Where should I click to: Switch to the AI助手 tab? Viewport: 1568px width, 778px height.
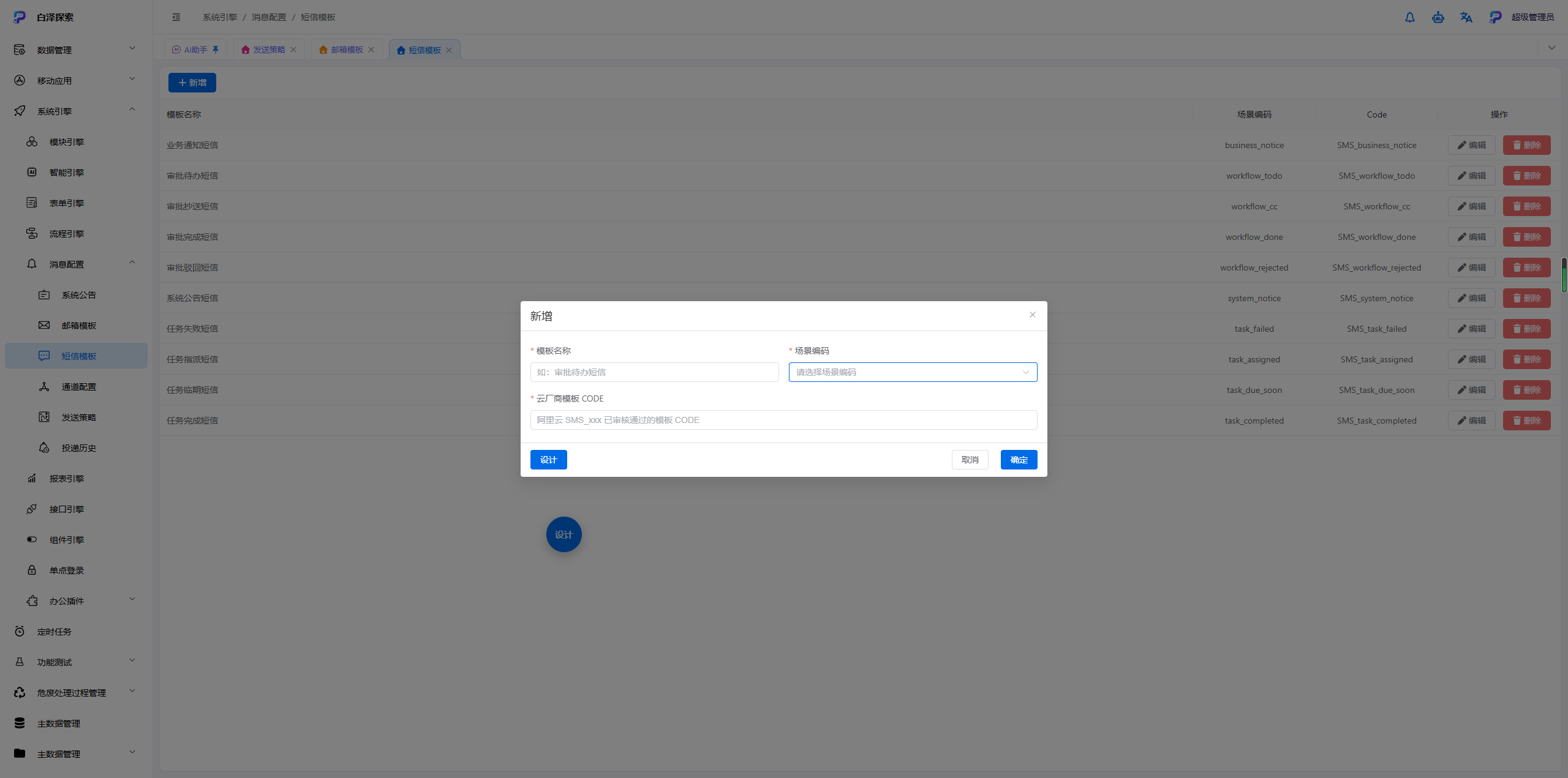[195, 50]
